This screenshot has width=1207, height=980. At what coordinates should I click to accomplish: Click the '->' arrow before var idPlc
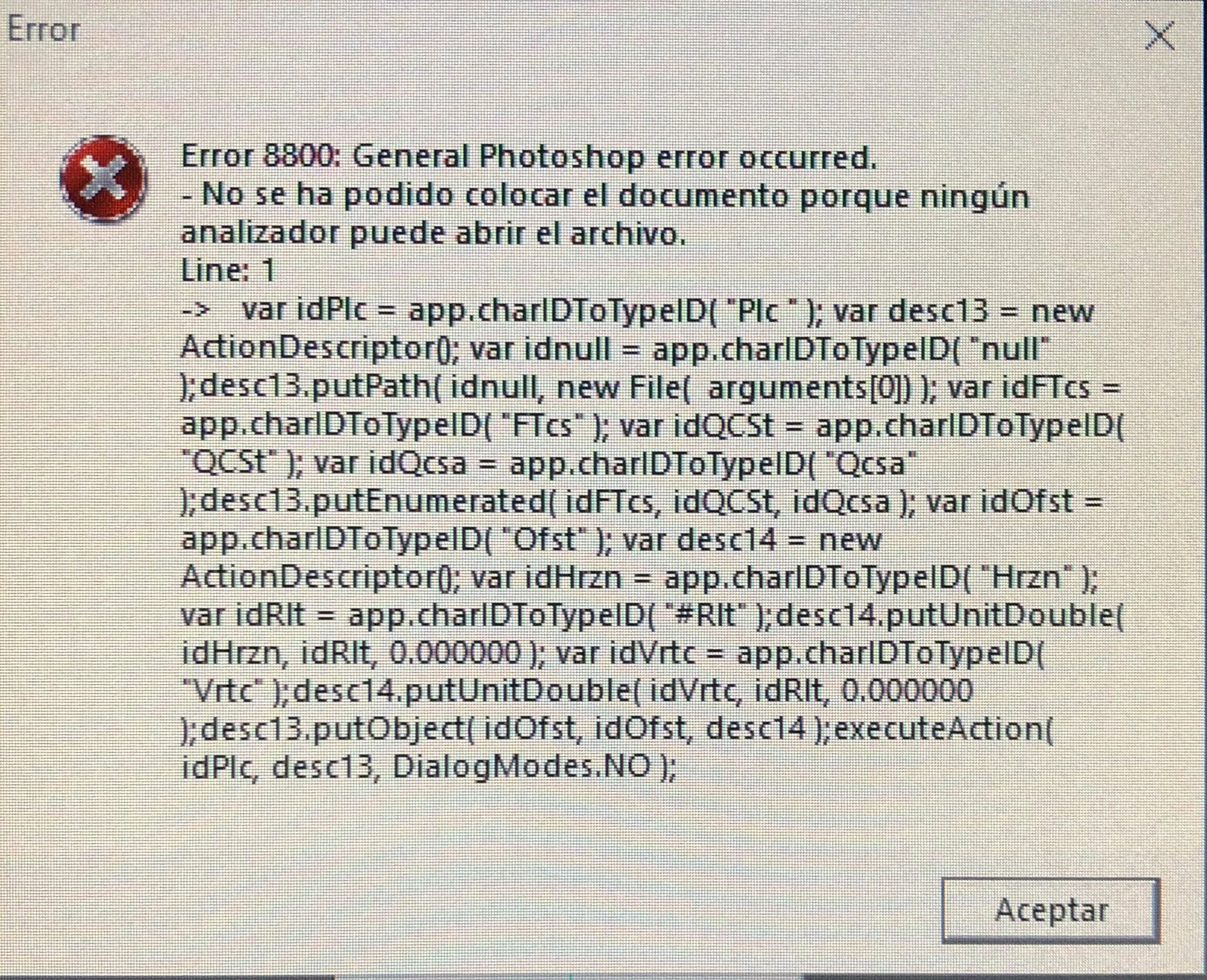point(196,310)
